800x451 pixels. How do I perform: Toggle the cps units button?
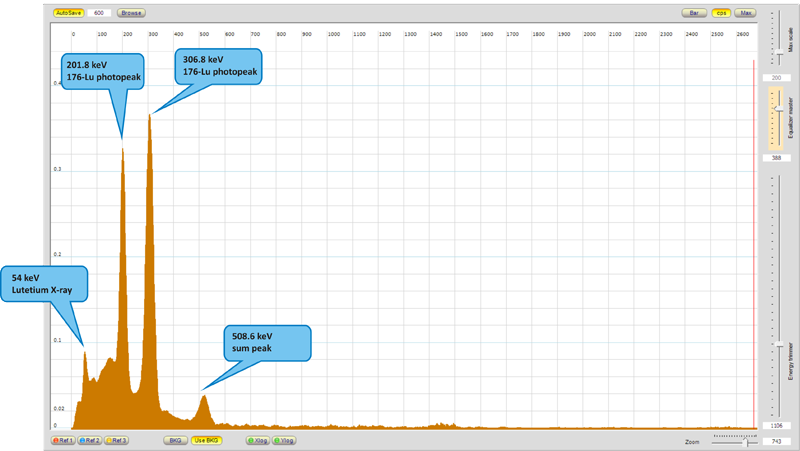[721, 13]
